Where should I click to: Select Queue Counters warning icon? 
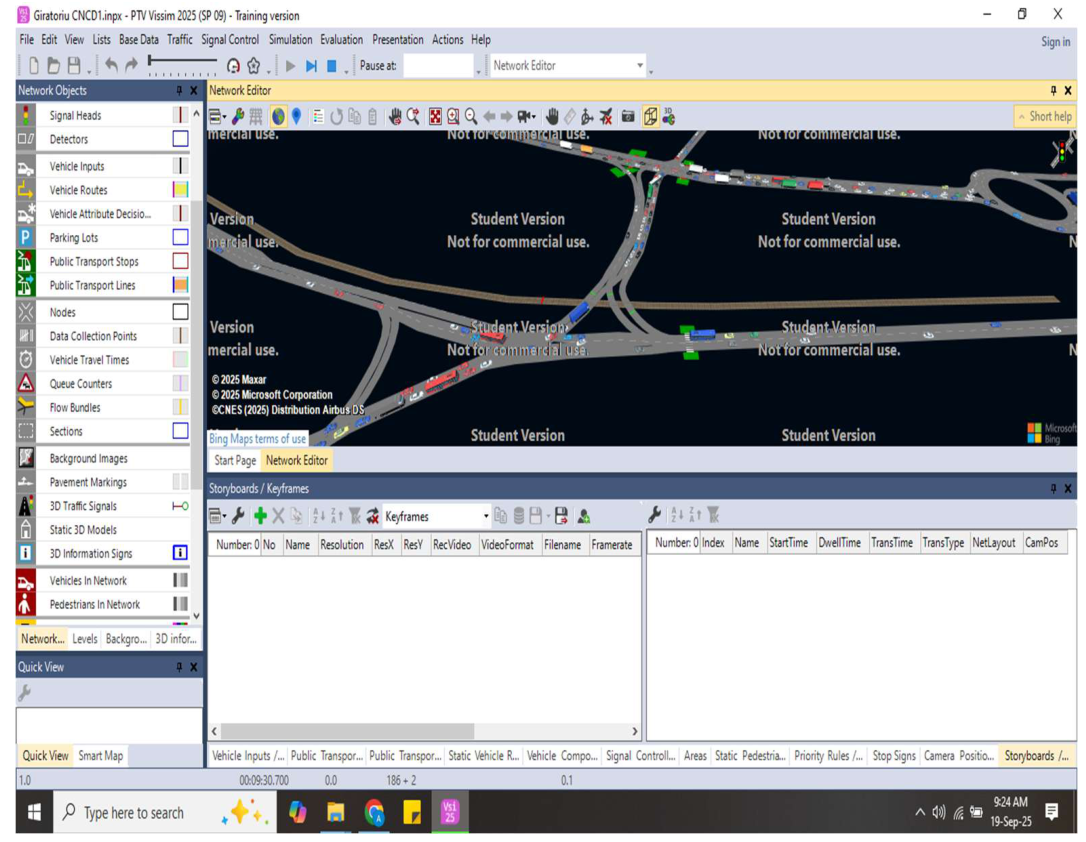point(26,384)
